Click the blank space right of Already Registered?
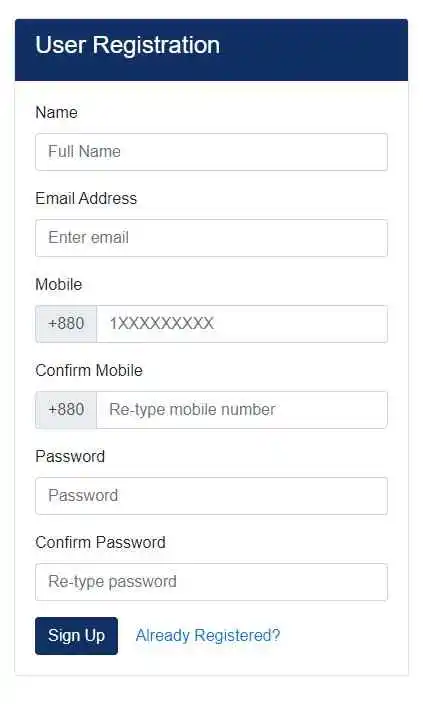The height and width of the screenshot is (704, 423). click(x=341, y=636)
